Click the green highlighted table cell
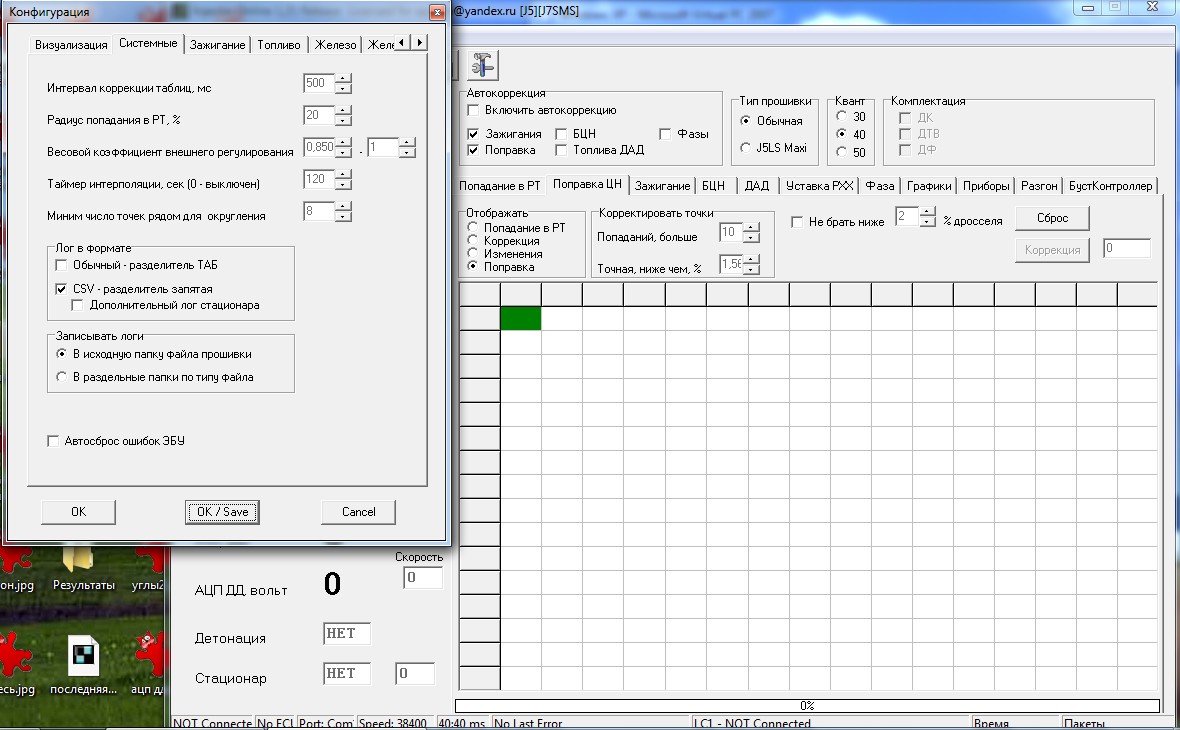 point(520,318)
